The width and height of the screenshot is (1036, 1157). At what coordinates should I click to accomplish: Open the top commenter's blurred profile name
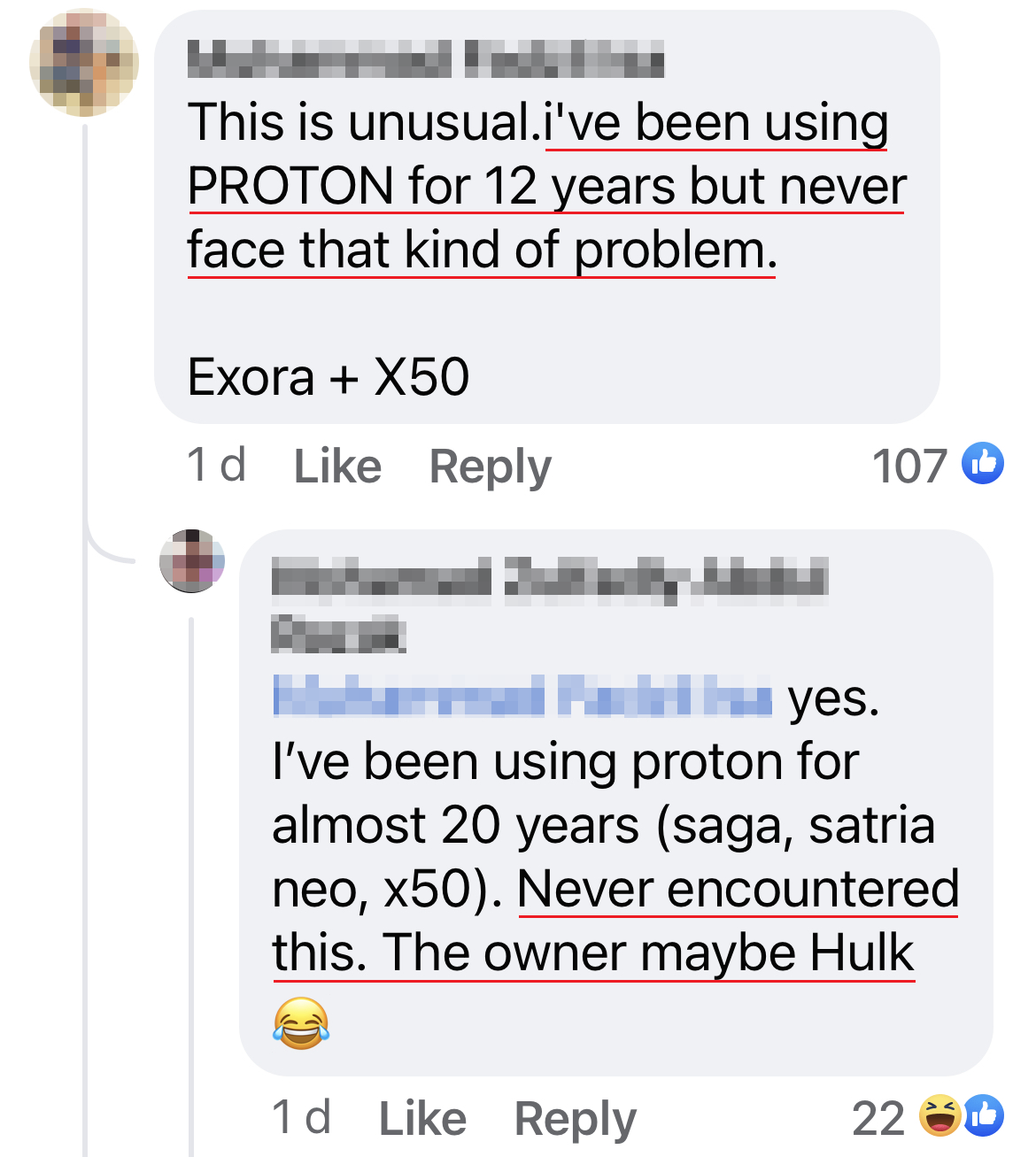(425, 60)
